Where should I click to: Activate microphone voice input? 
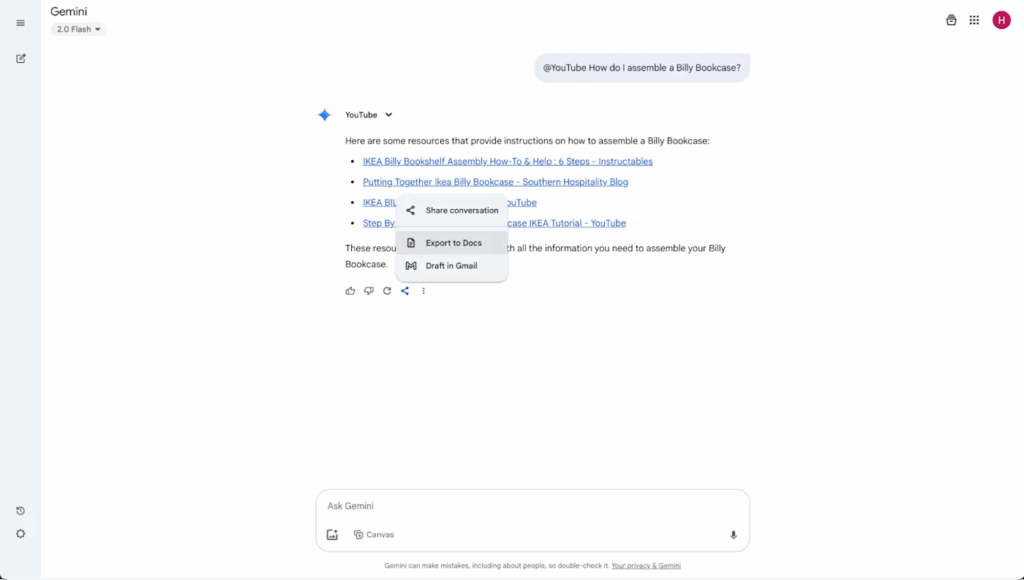tap(733, 535)
